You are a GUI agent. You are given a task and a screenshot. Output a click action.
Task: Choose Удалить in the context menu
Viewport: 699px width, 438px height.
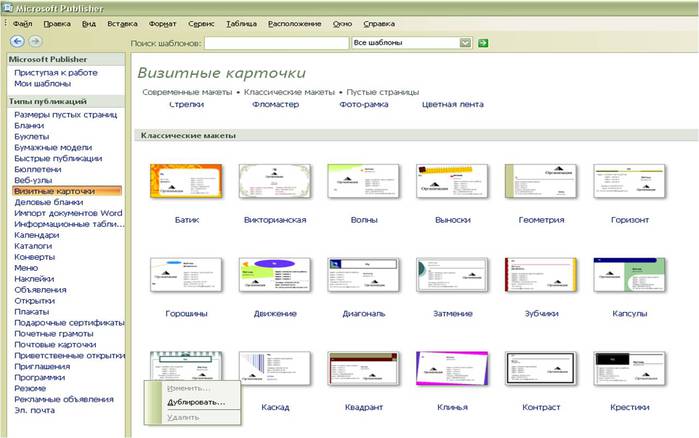pyautogui.click(x=183, y=418)
